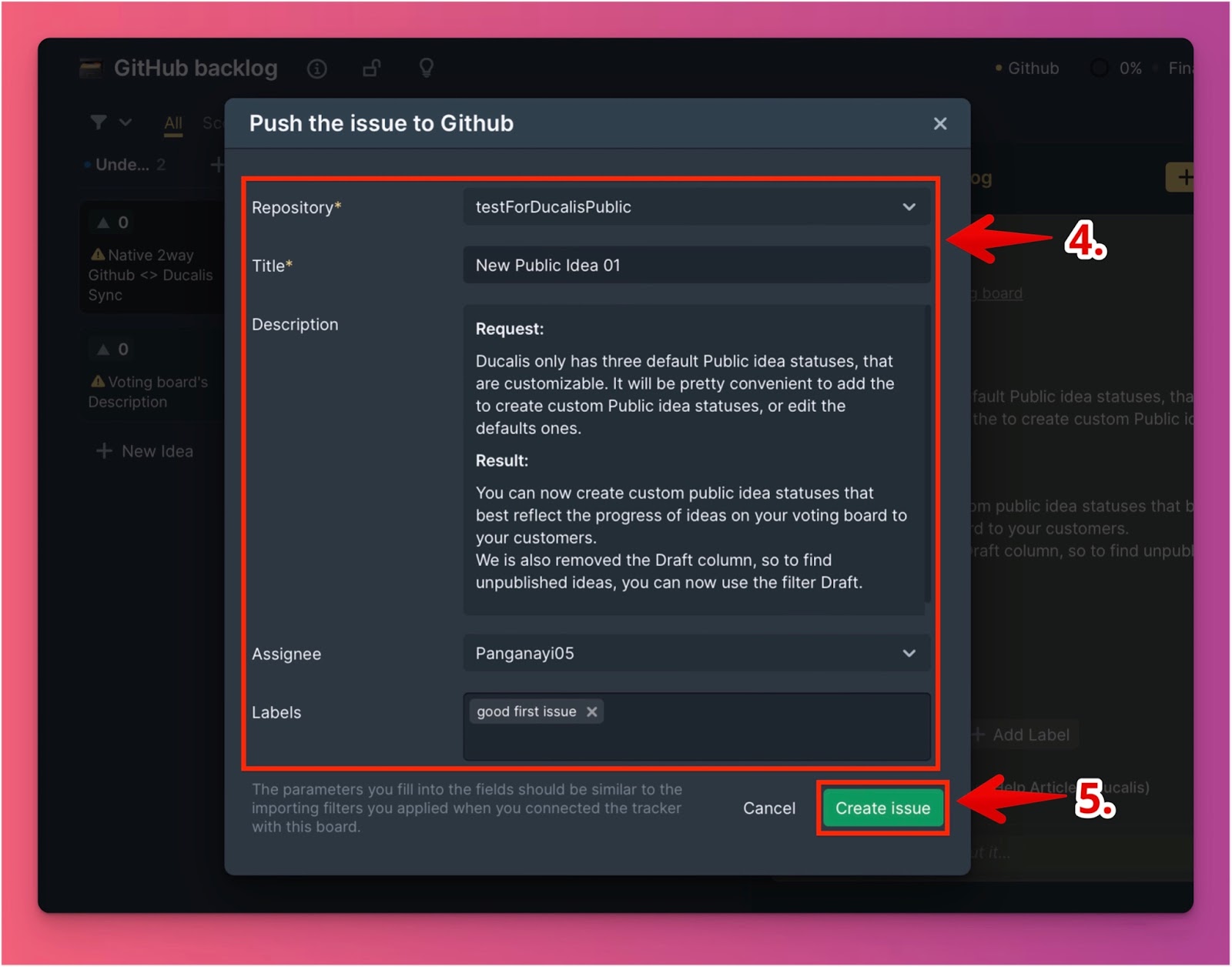Click the yellow plus button top right
Image resolution: width=1232 pixels, height=967 pixels.
coord(1180,178)
